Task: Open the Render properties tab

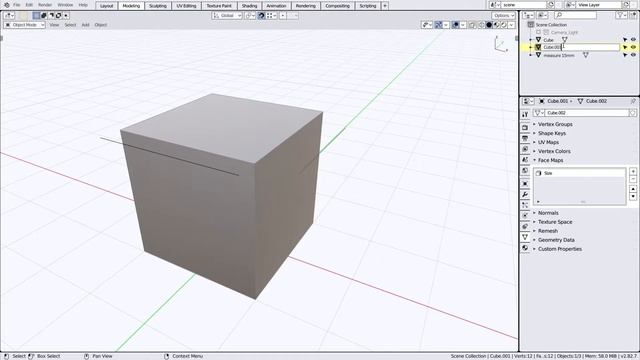Action: click(525, 128)
